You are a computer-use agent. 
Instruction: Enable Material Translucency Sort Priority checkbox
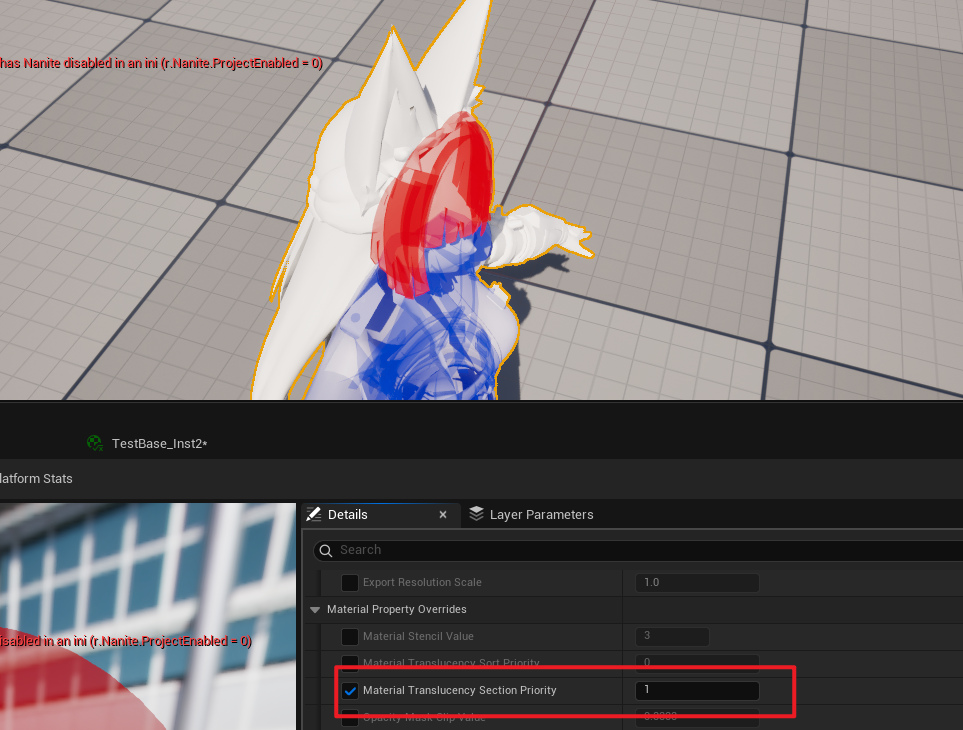350,663
